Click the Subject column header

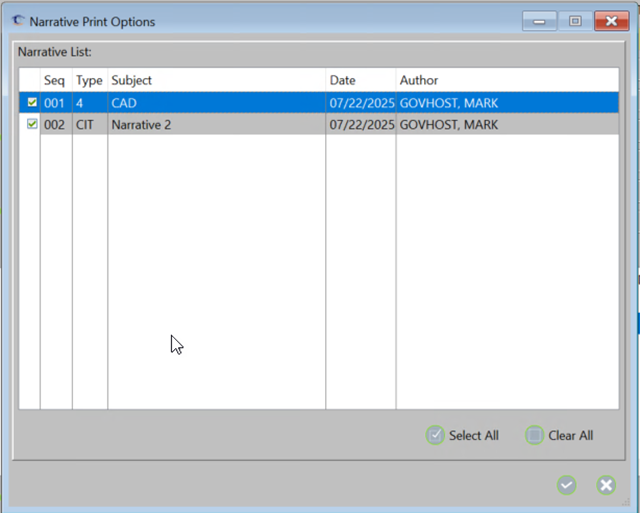[215, 80]
